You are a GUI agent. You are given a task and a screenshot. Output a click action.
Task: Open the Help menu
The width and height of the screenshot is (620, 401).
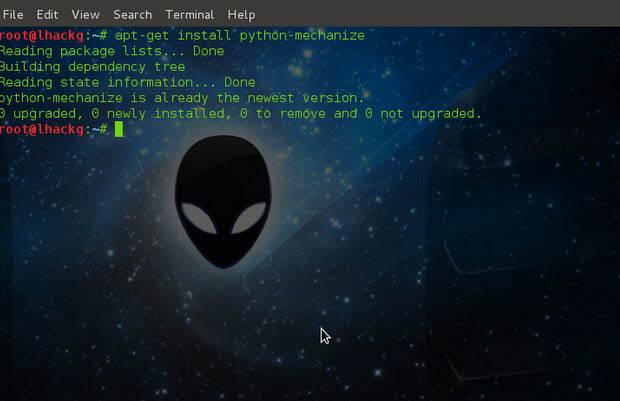coord(241,15)
